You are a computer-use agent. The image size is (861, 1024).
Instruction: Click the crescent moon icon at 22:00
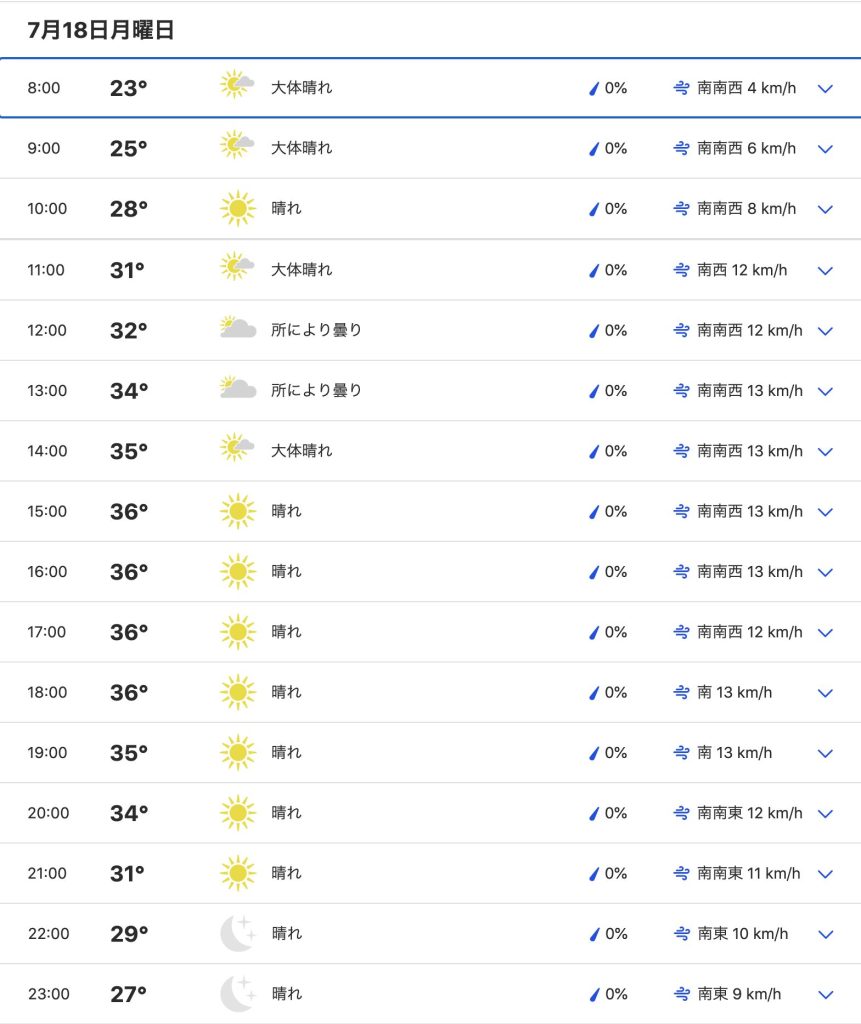click(x=238, y=933)
